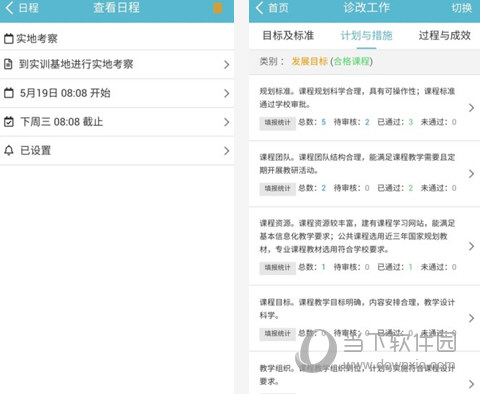Switch to the 计划与措施 tab
The height and width of the screenshot is (394, 480).
(x=366, y=35)
